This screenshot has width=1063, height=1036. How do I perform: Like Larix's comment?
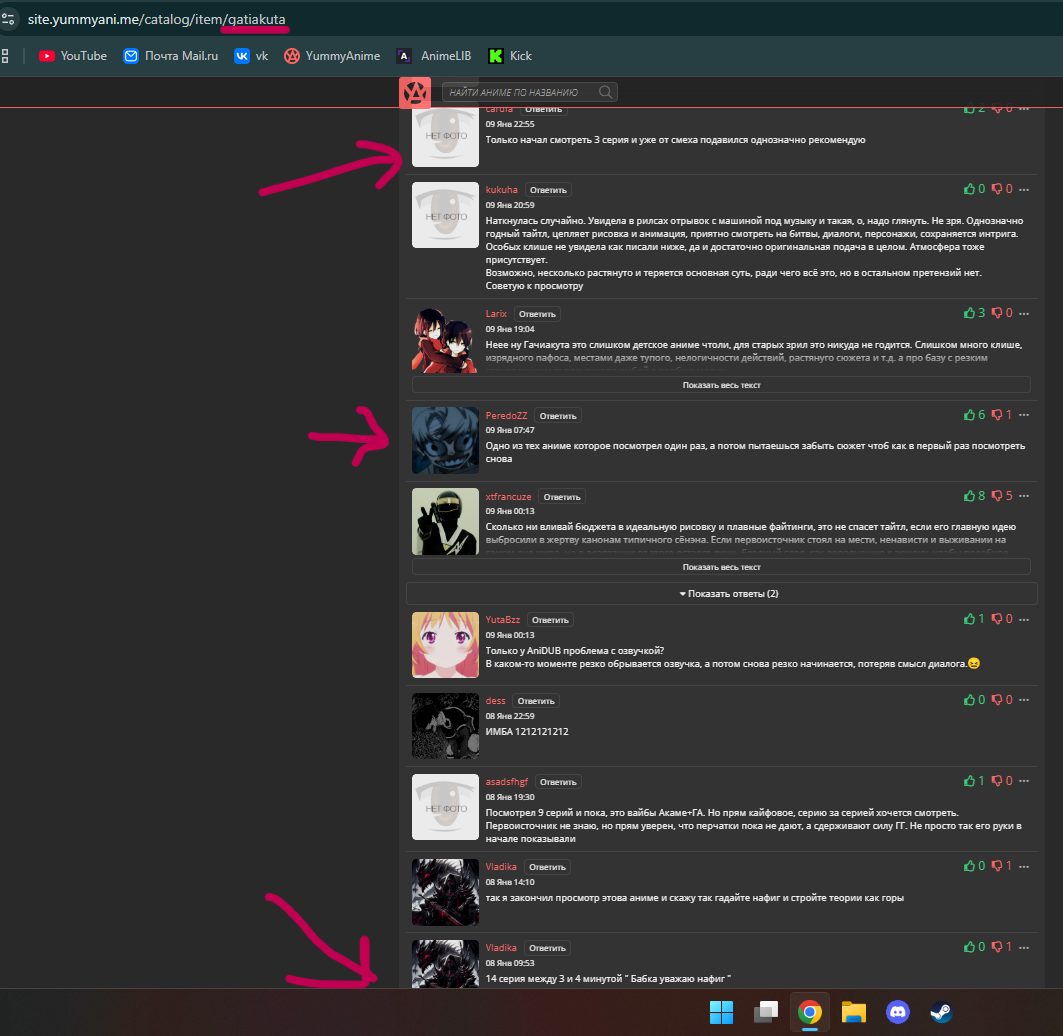[x=974, y=313]
